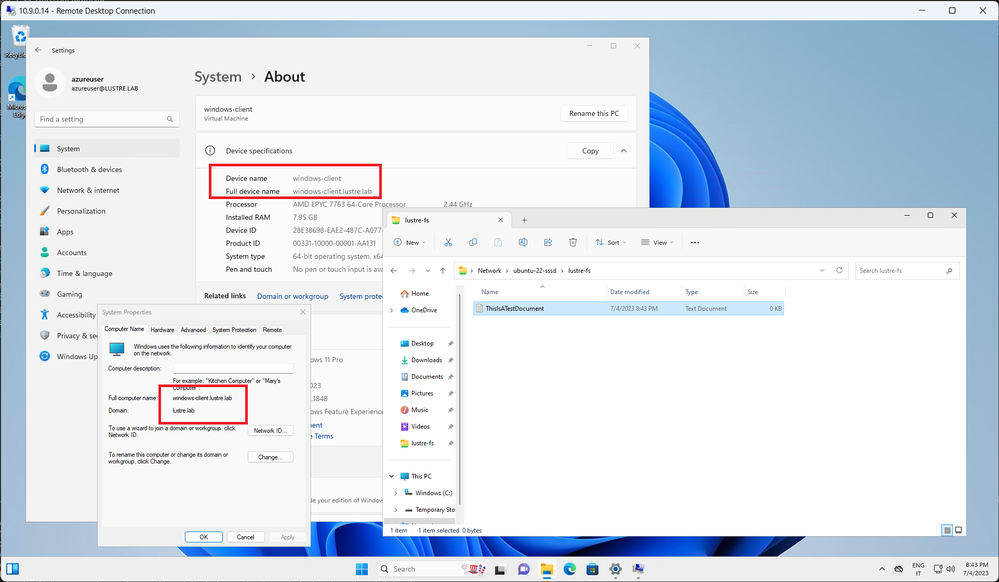The image size is (999, 582).
Task: Open the Chat app on the taskbar
Action: click(x=524, y=569)
